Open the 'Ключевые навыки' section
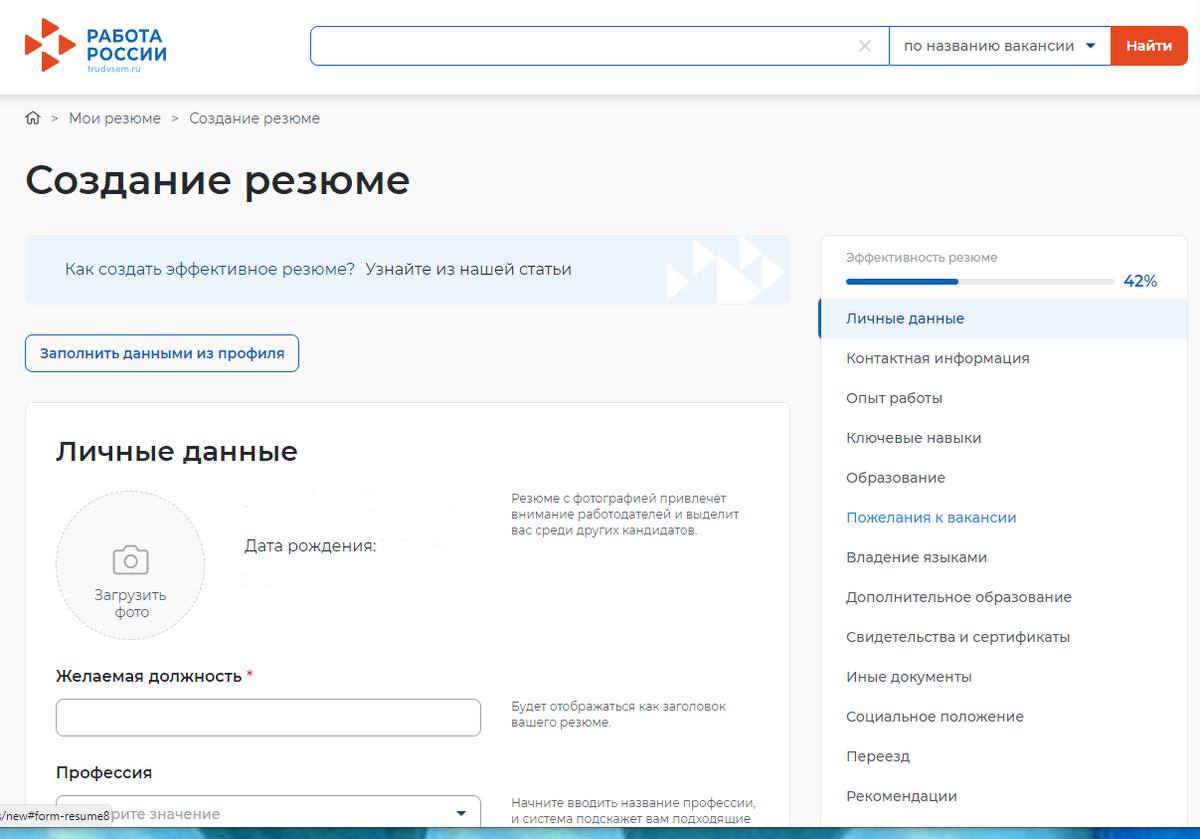The height and width of the screenshot is (839, 1200). pyautogui.click(x=914, y=437)
